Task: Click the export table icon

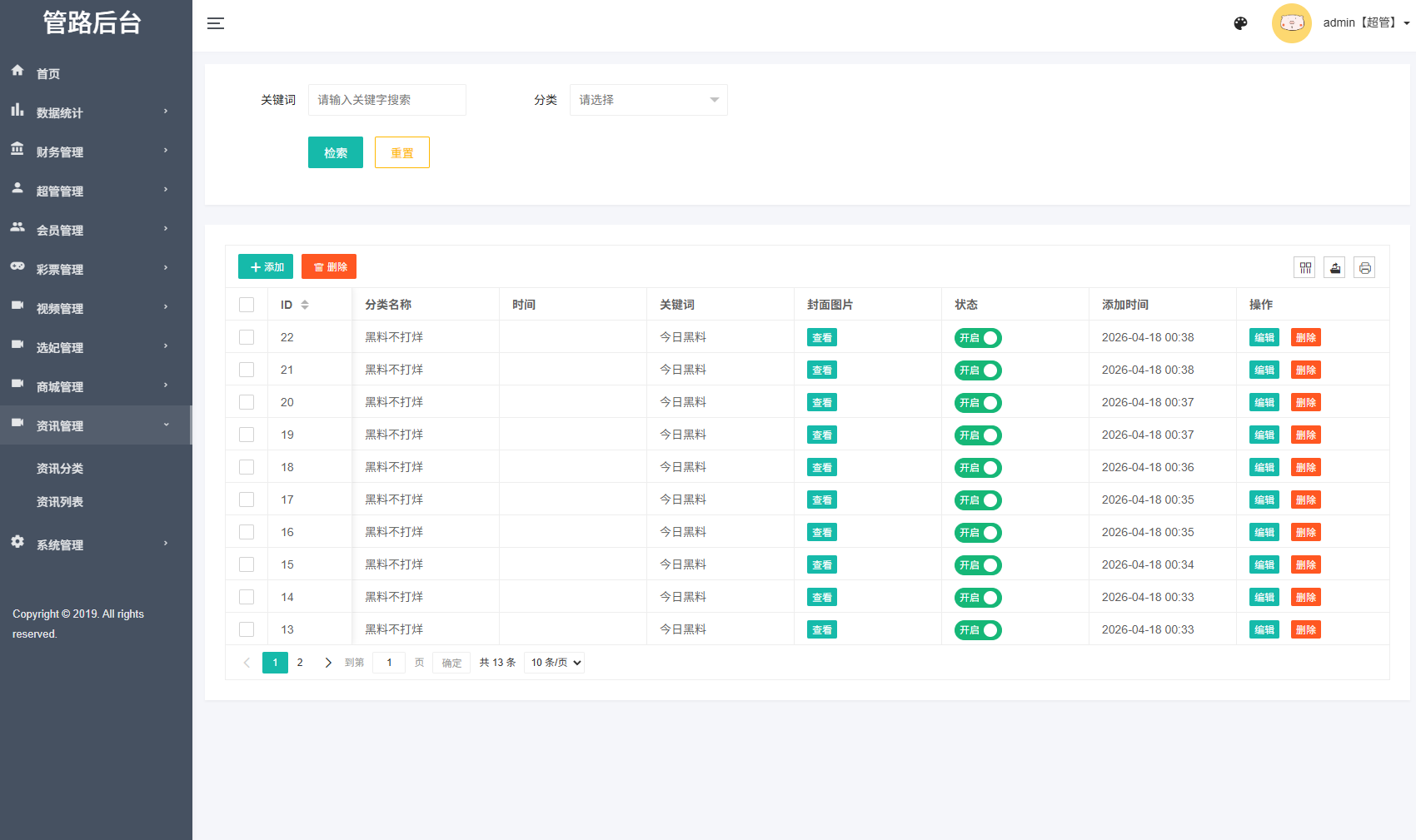Action: 1334,267
